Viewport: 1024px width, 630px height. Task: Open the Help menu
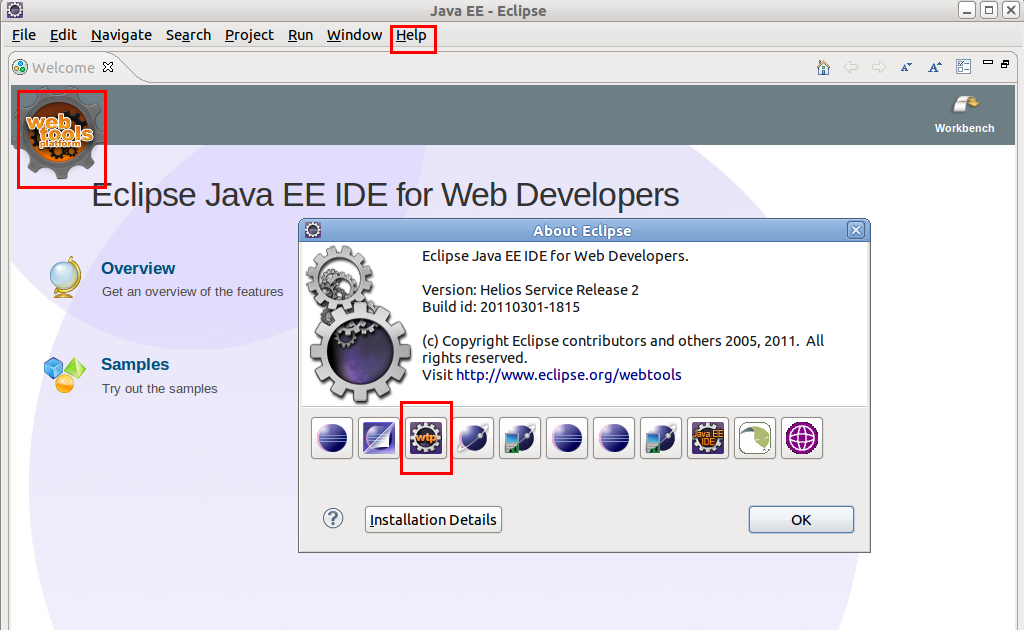pos(411,35)
